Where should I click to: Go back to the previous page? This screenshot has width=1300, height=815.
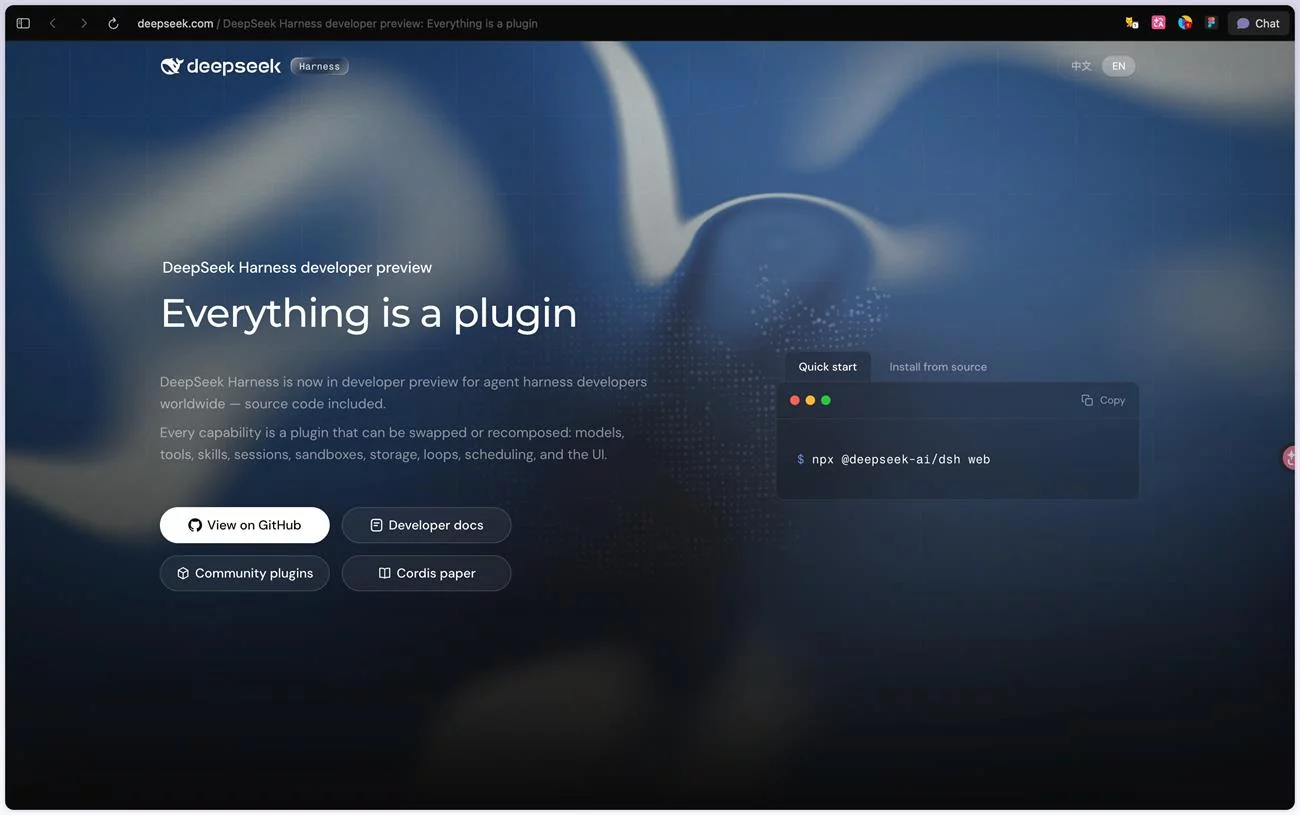tap(53, 23)
